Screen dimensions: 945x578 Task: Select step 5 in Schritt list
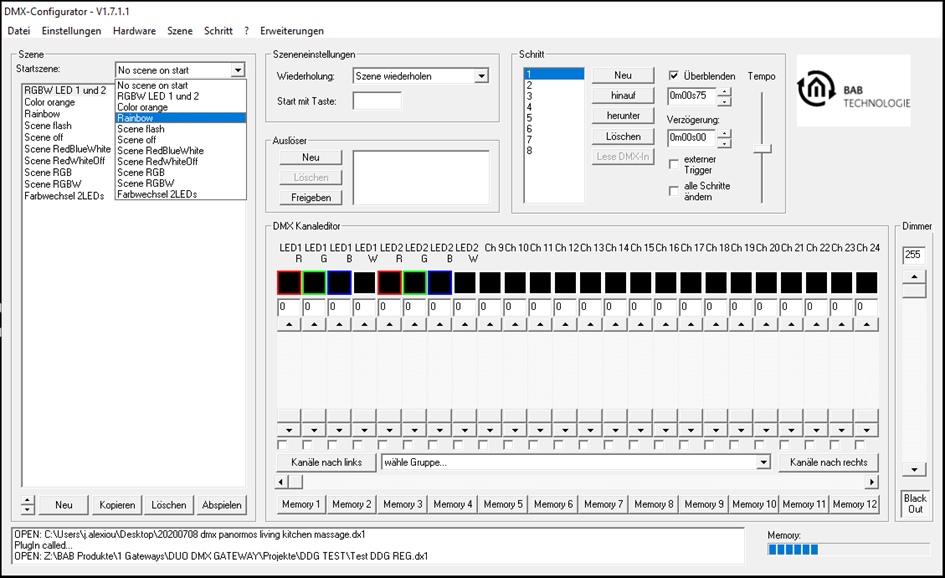click(553, 118)
